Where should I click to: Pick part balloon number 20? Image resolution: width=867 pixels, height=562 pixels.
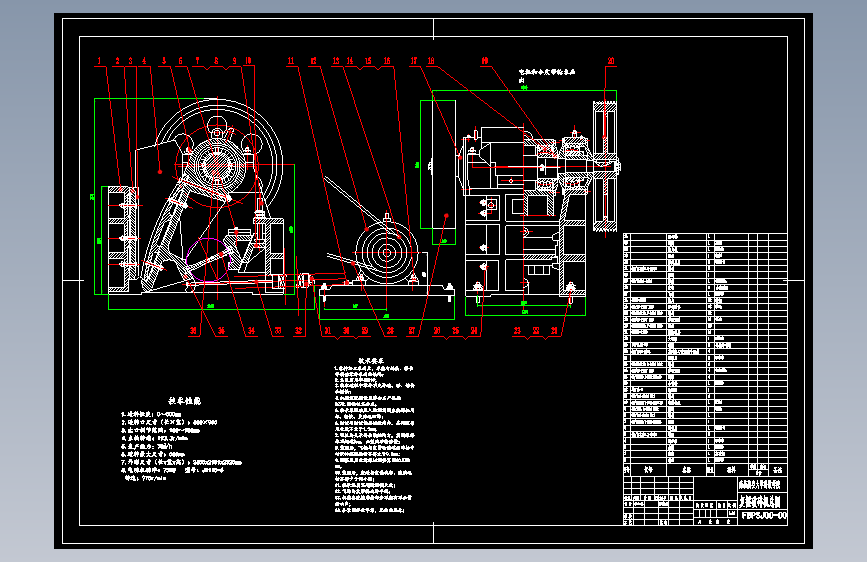click(x=611, y=61)
